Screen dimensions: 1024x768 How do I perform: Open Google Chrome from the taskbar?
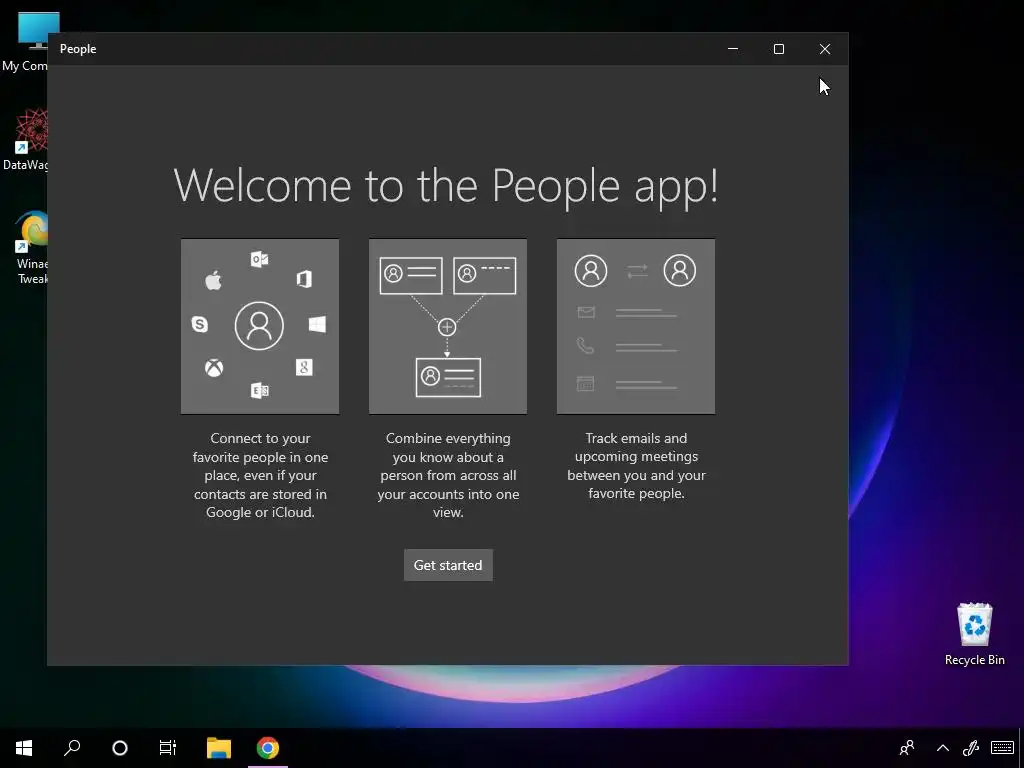coord(268,748)
